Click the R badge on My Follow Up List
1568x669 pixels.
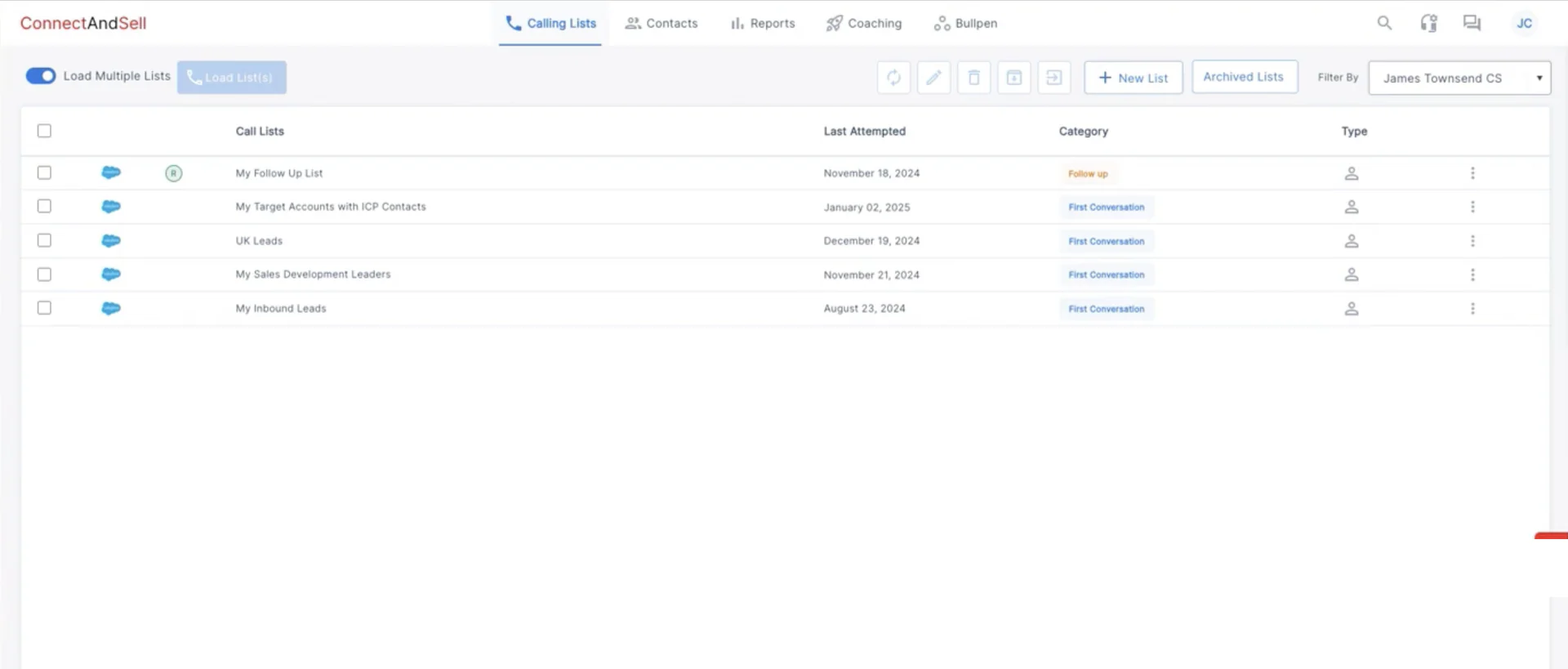click(x=174, y=173)
